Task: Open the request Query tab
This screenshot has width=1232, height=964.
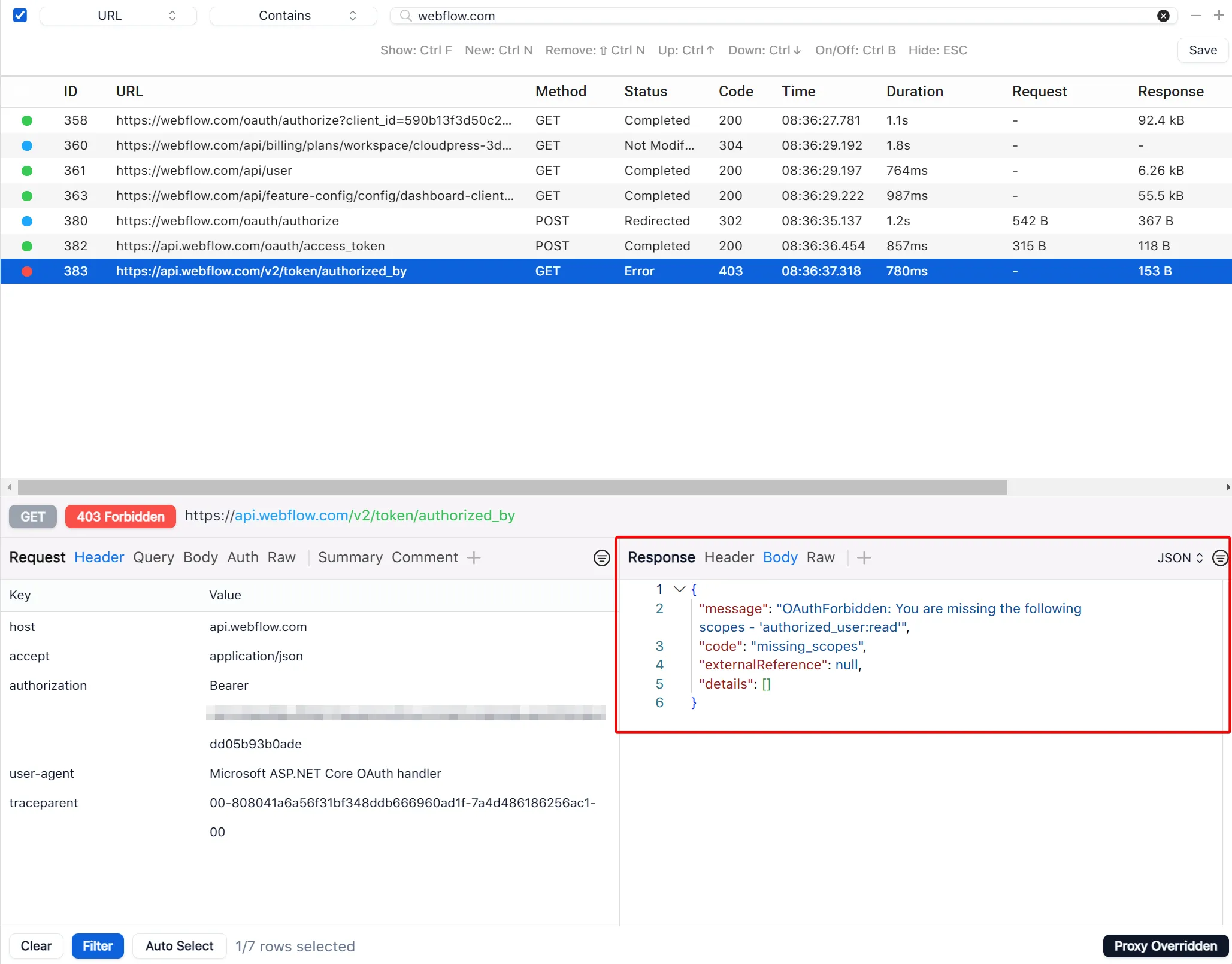Action: (153, 557)
